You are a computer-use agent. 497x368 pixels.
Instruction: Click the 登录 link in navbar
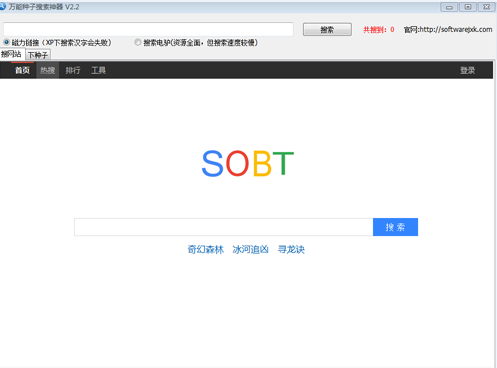coord(468,70)
